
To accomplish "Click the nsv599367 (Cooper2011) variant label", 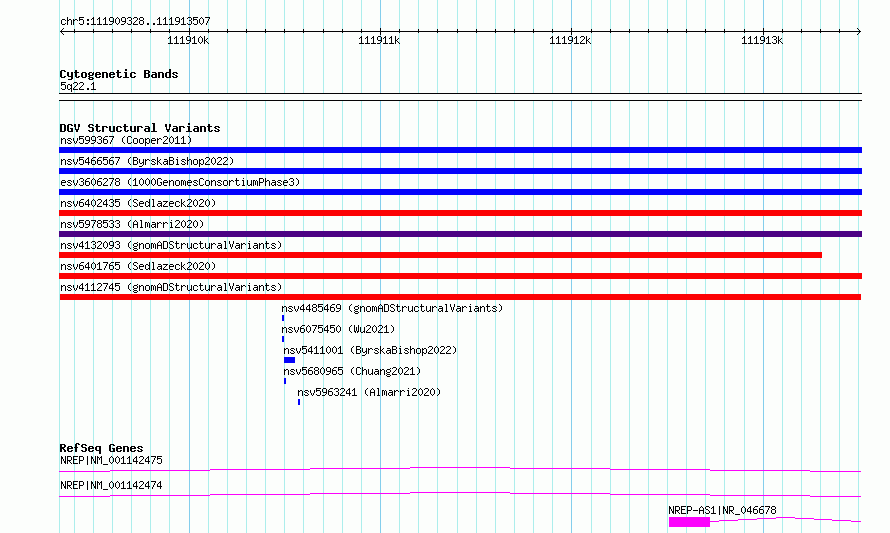I will (x=126, y=140).
